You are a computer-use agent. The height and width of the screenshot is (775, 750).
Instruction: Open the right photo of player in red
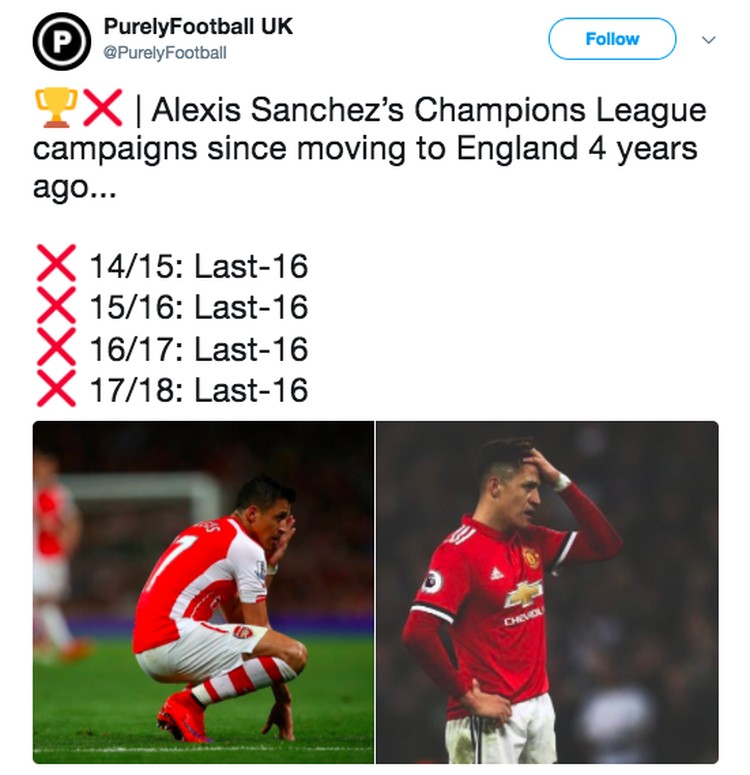tap(547, 592)
